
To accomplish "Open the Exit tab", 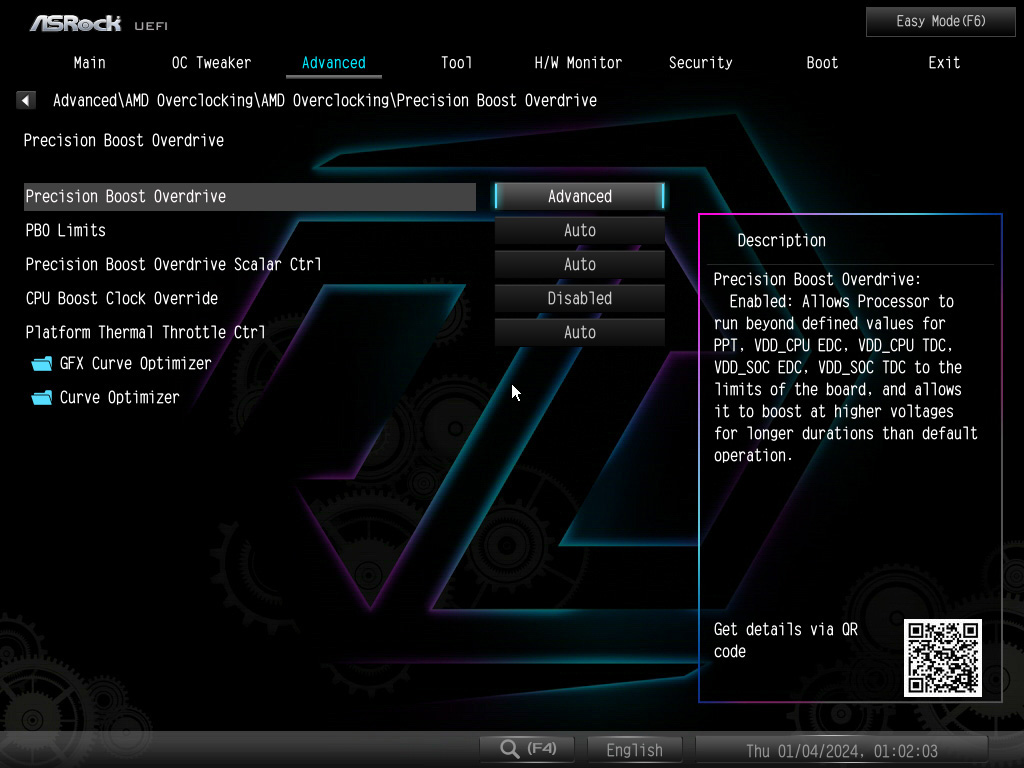I will point(944,63).
